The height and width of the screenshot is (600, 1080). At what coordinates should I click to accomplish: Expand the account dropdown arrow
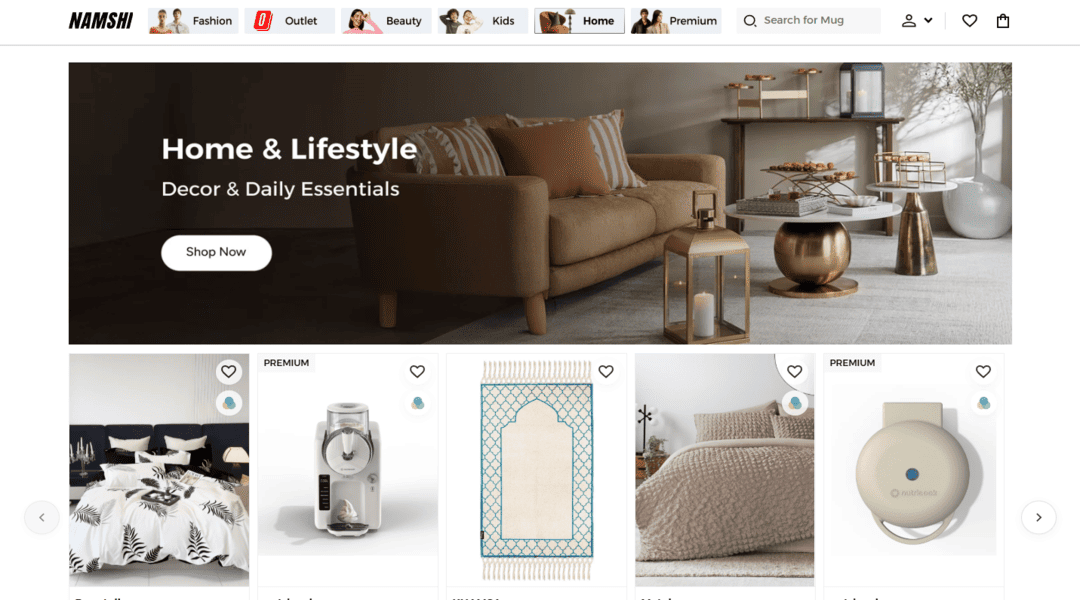[x=928, y=21]
